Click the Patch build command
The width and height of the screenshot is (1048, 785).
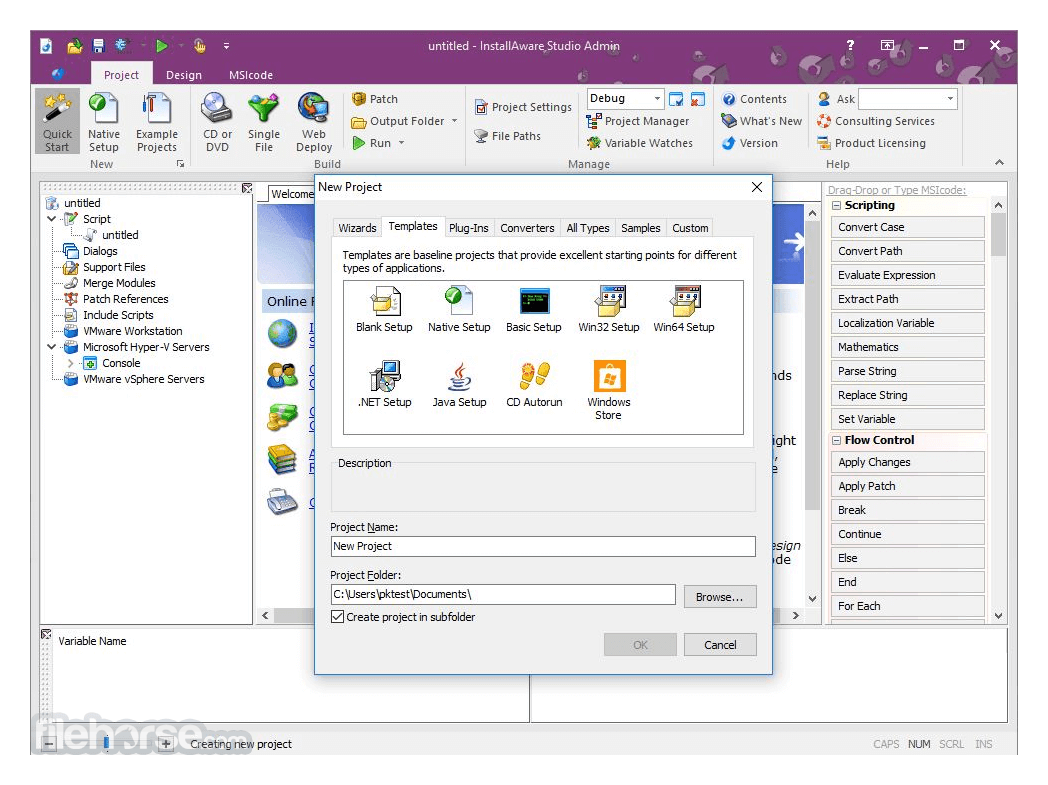click(375, 99)
